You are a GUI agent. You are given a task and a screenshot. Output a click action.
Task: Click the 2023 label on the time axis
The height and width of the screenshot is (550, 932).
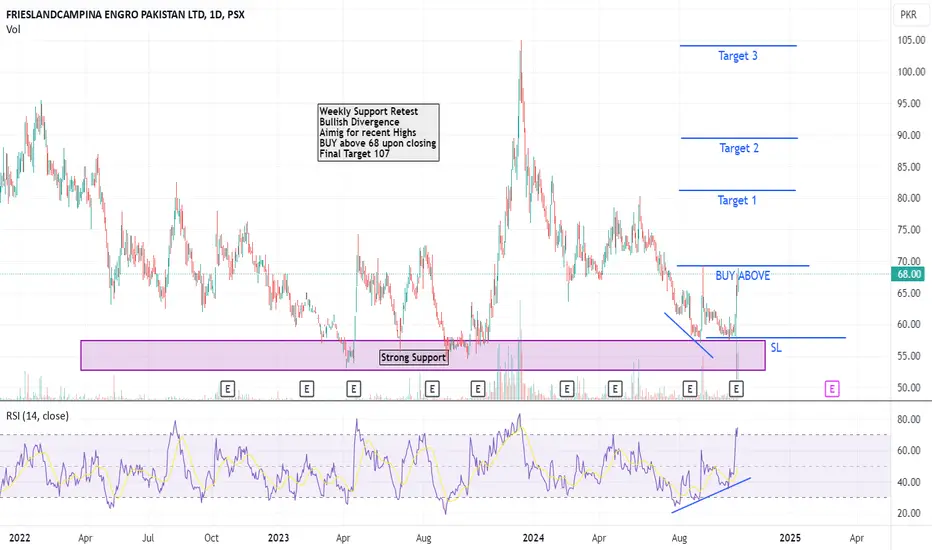tap(278, 538)
